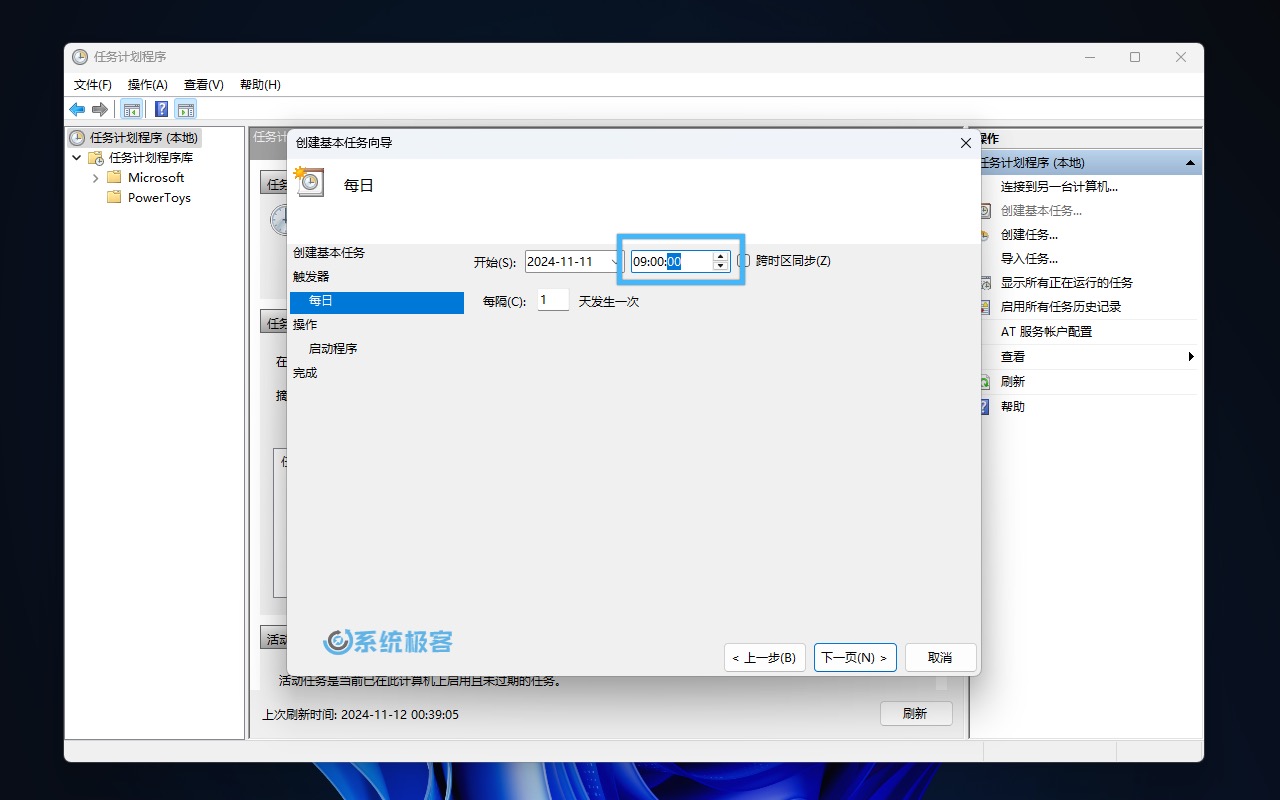
Task: Click the Forward arrow toolbar icon
Action: (99, 109)
